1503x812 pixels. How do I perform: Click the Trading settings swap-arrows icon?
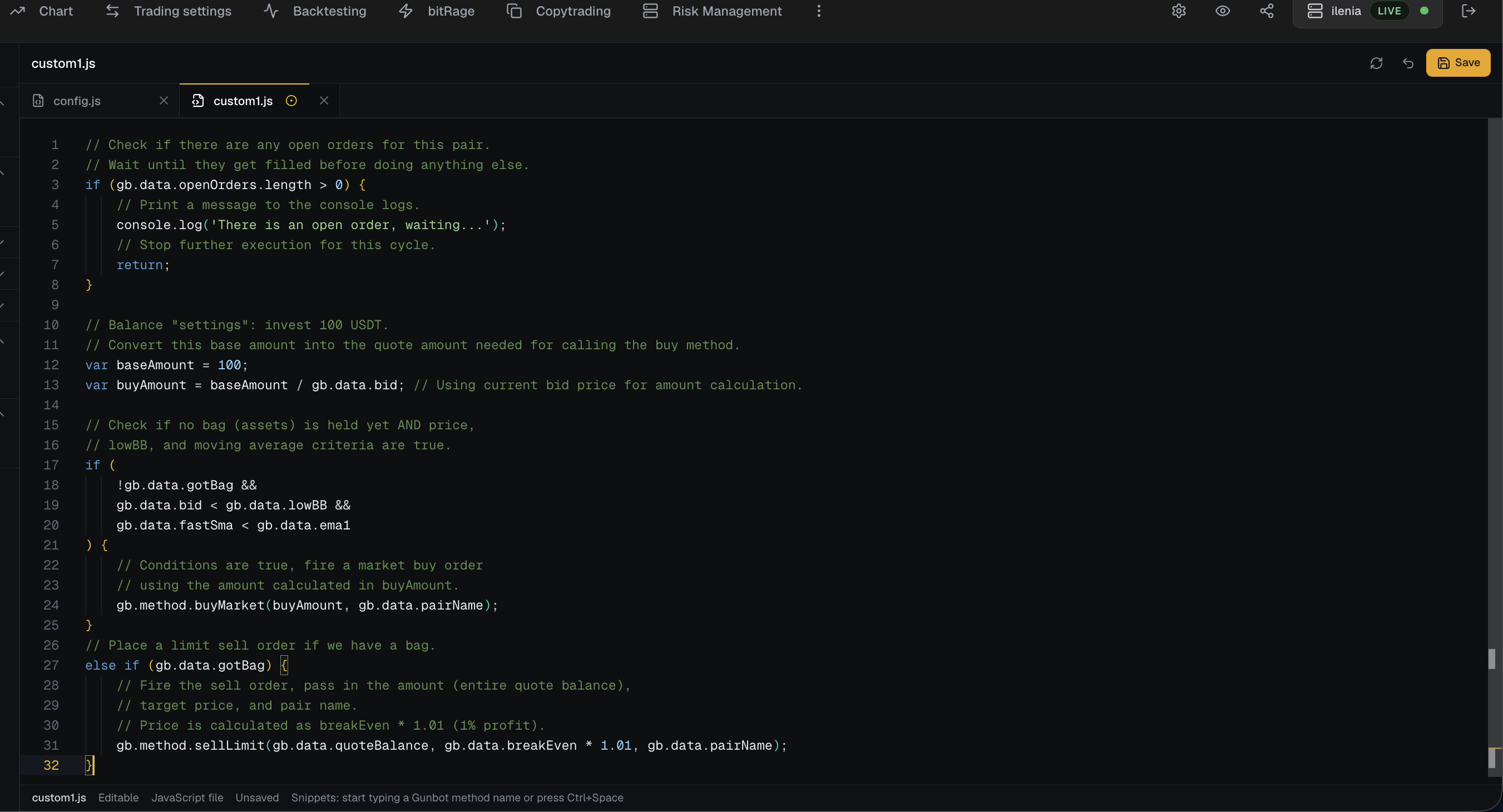pos(112,11)
